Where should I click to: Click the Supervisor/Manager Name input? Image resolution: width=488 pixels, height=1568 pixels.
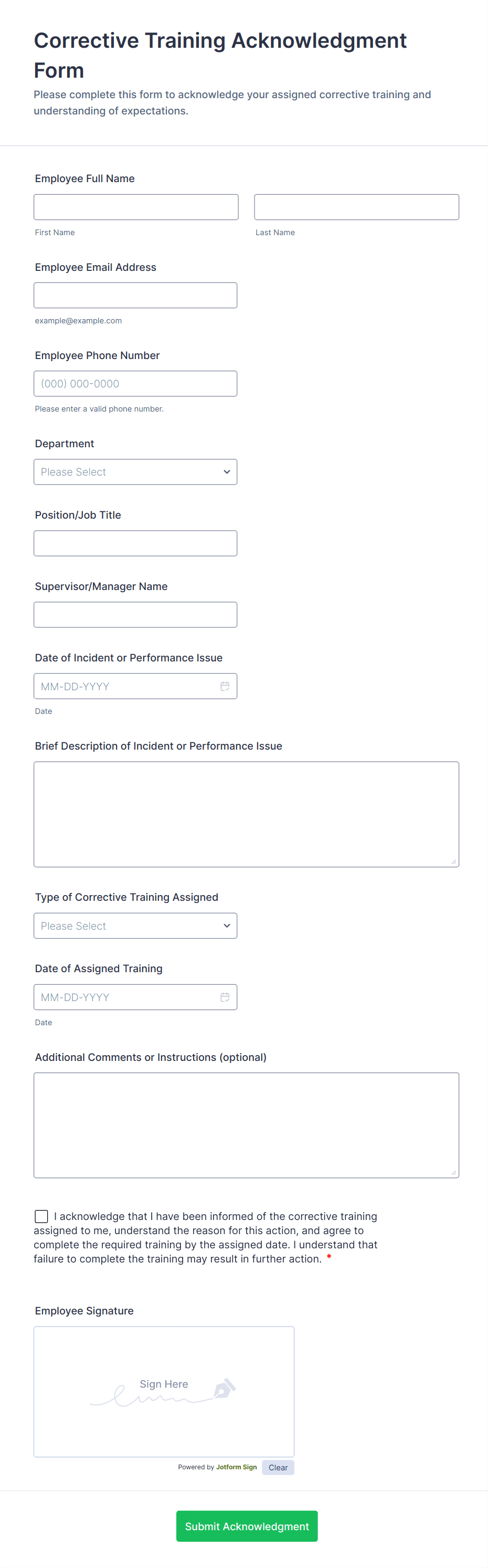tap(135, 615)
